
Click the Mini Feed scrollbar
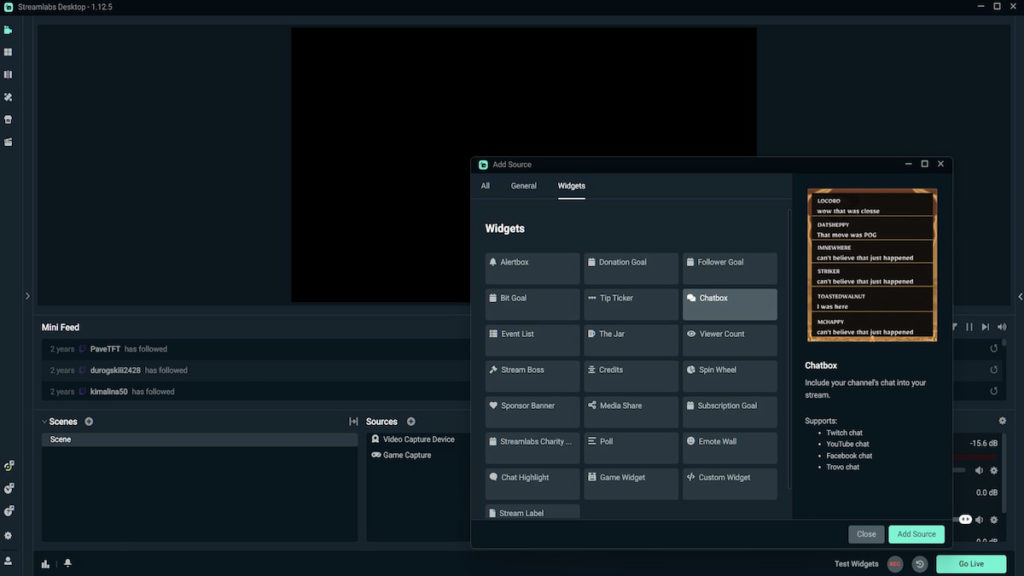point(1004,343)
